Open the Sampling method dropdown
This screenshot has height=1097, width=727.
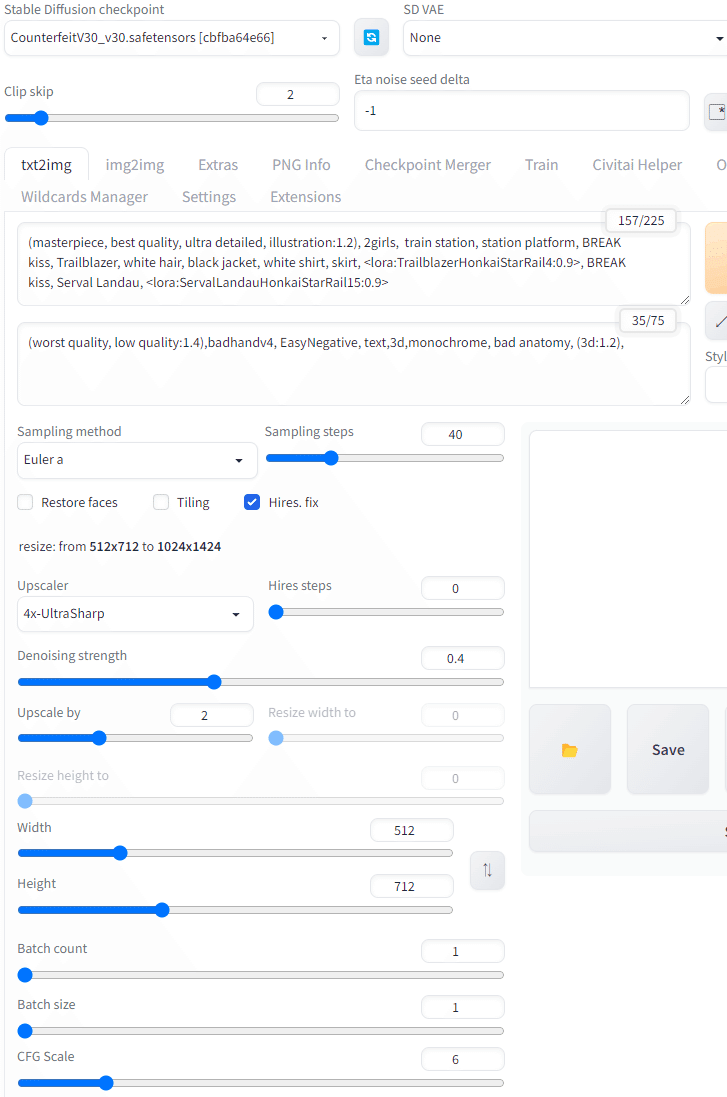click(136, 460)
